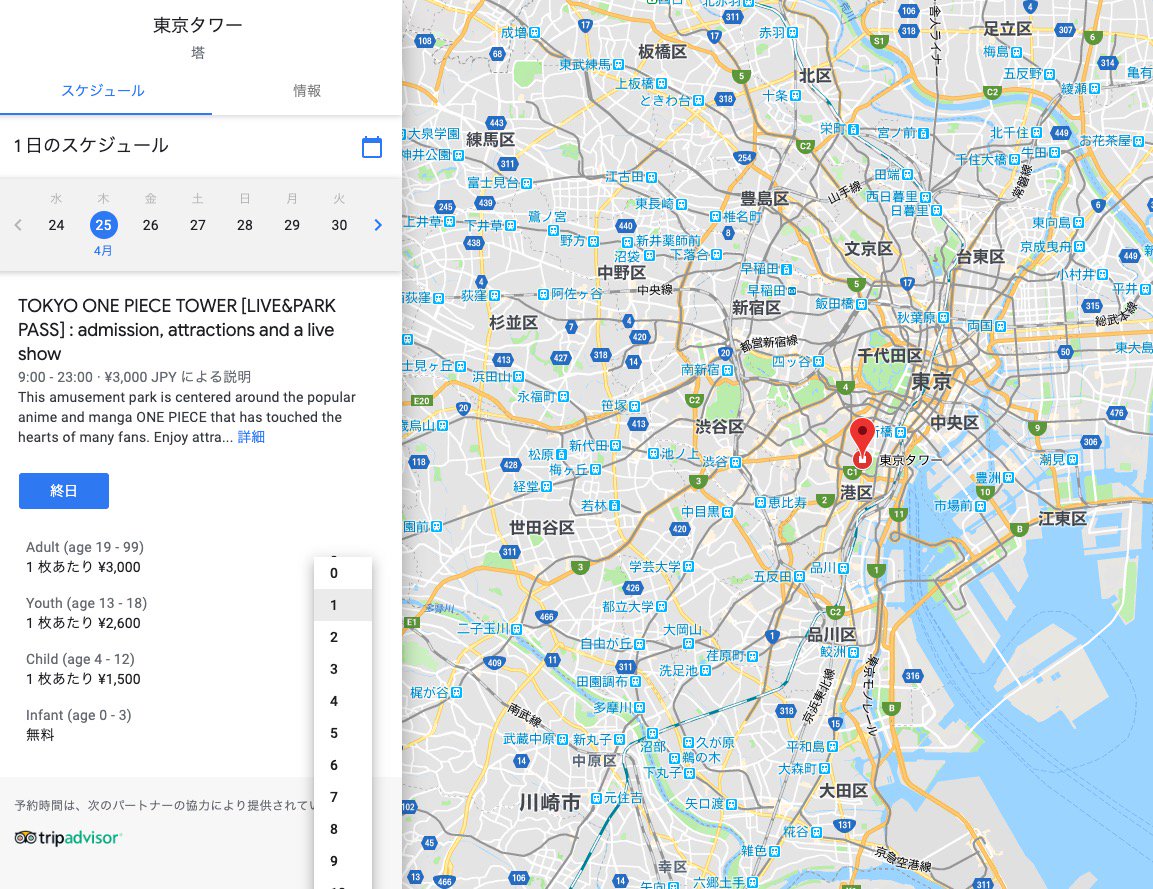Click 港区 label on map
1153x889 pixels.
(x=856, y=492)
